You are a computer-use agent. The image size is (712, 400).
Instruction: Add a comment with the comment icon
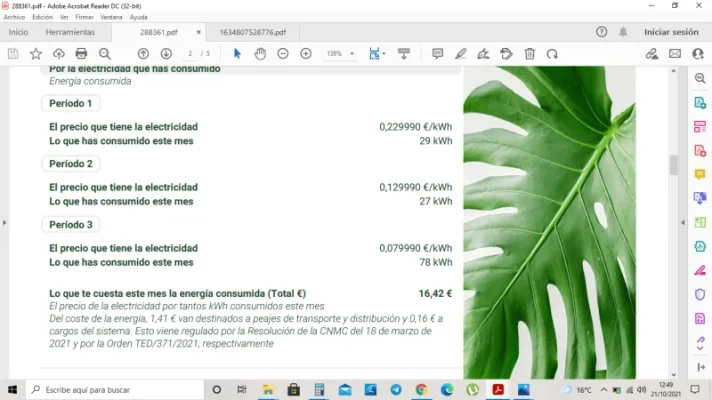(x=438, y=54)
